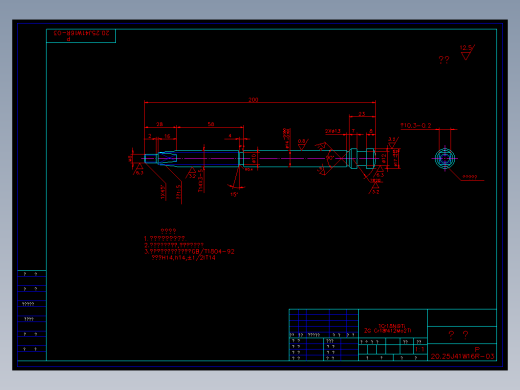Click the purple centerline of the shaft

(x=260, y=159)
